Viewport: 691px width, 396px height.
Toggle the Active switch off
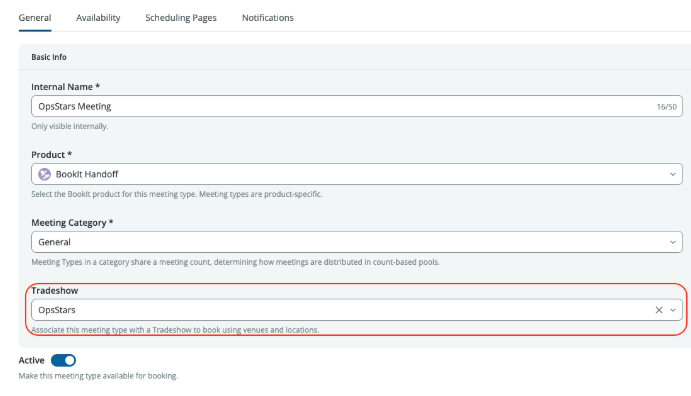tap(63, 360)
